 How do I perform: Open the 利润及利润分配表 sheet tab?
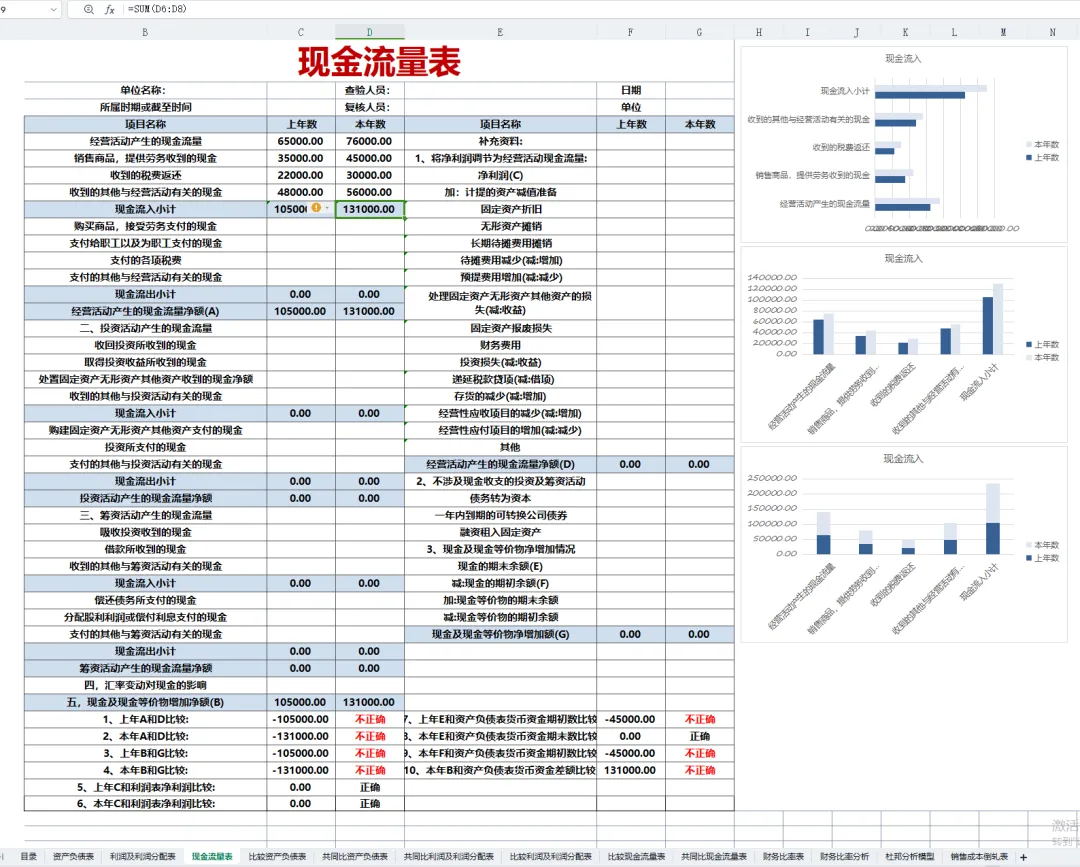click(143, 857)
